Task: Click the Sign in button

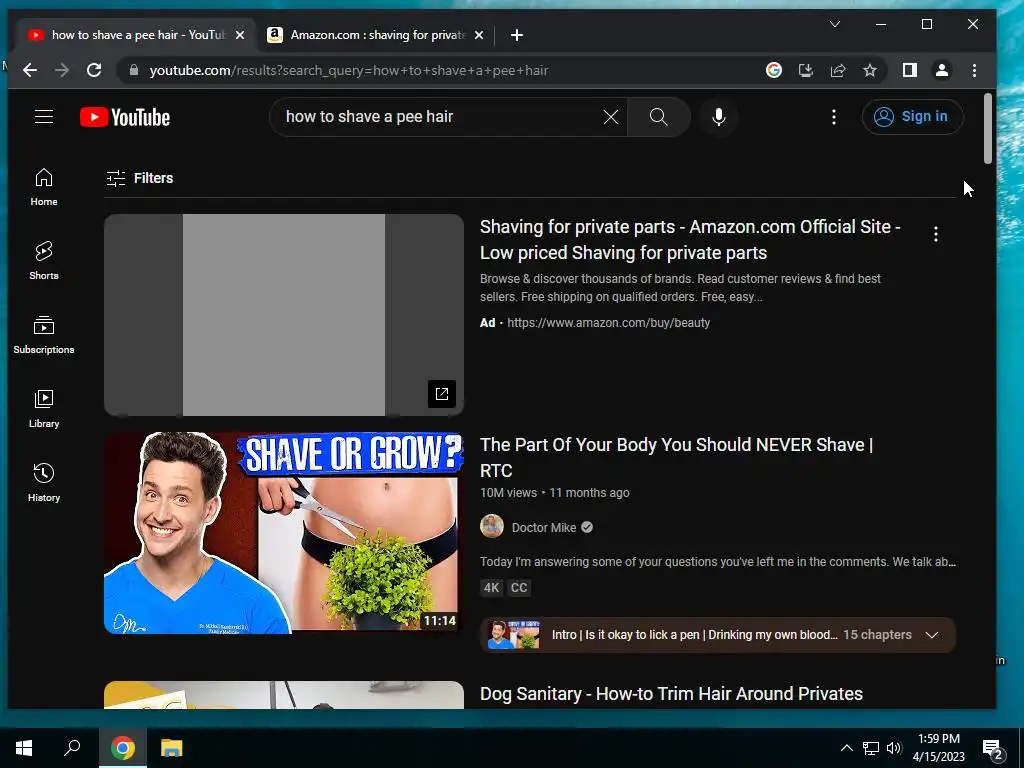Action: click(912, 117)
